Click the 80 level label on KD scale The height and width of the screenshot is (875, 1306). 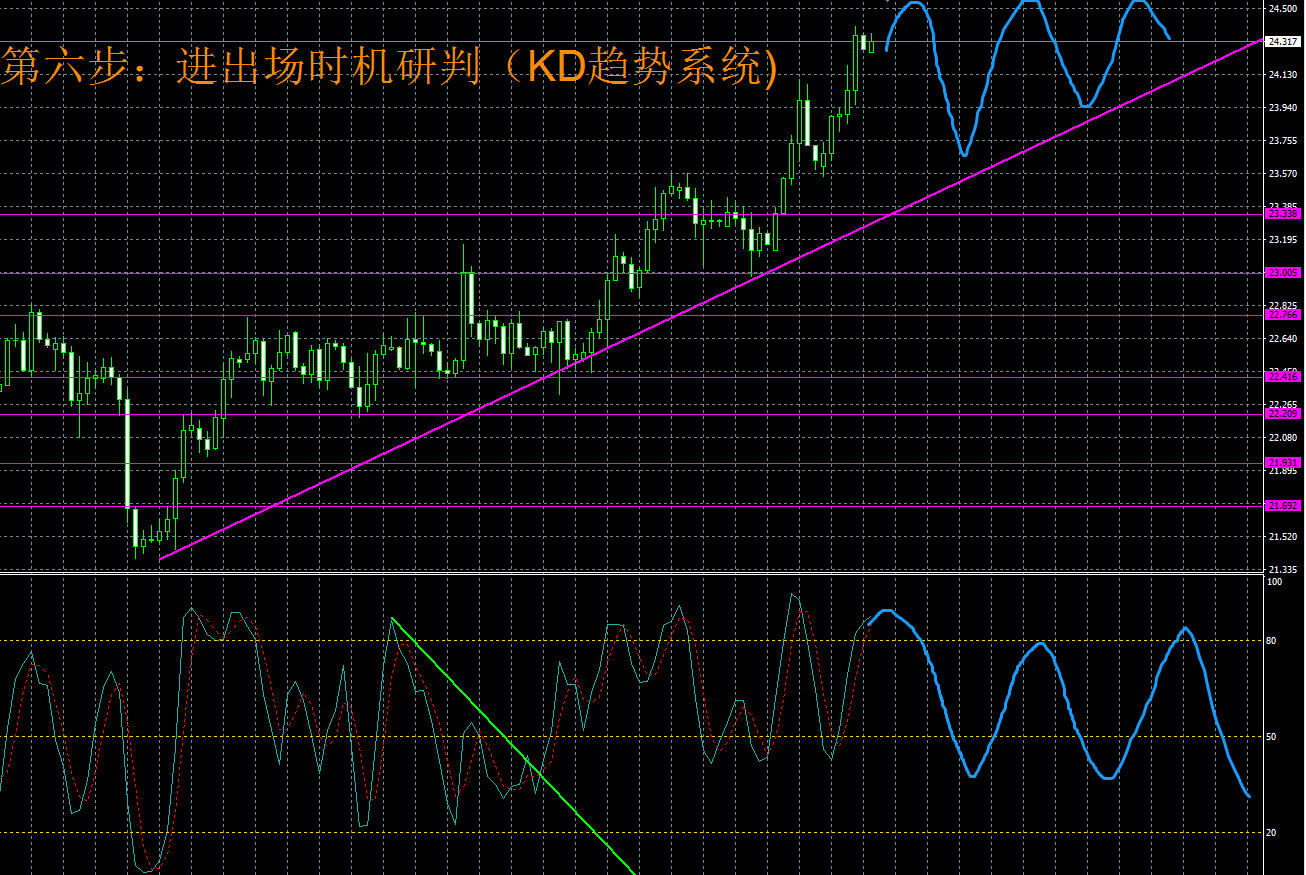(x=1274, y=641)
